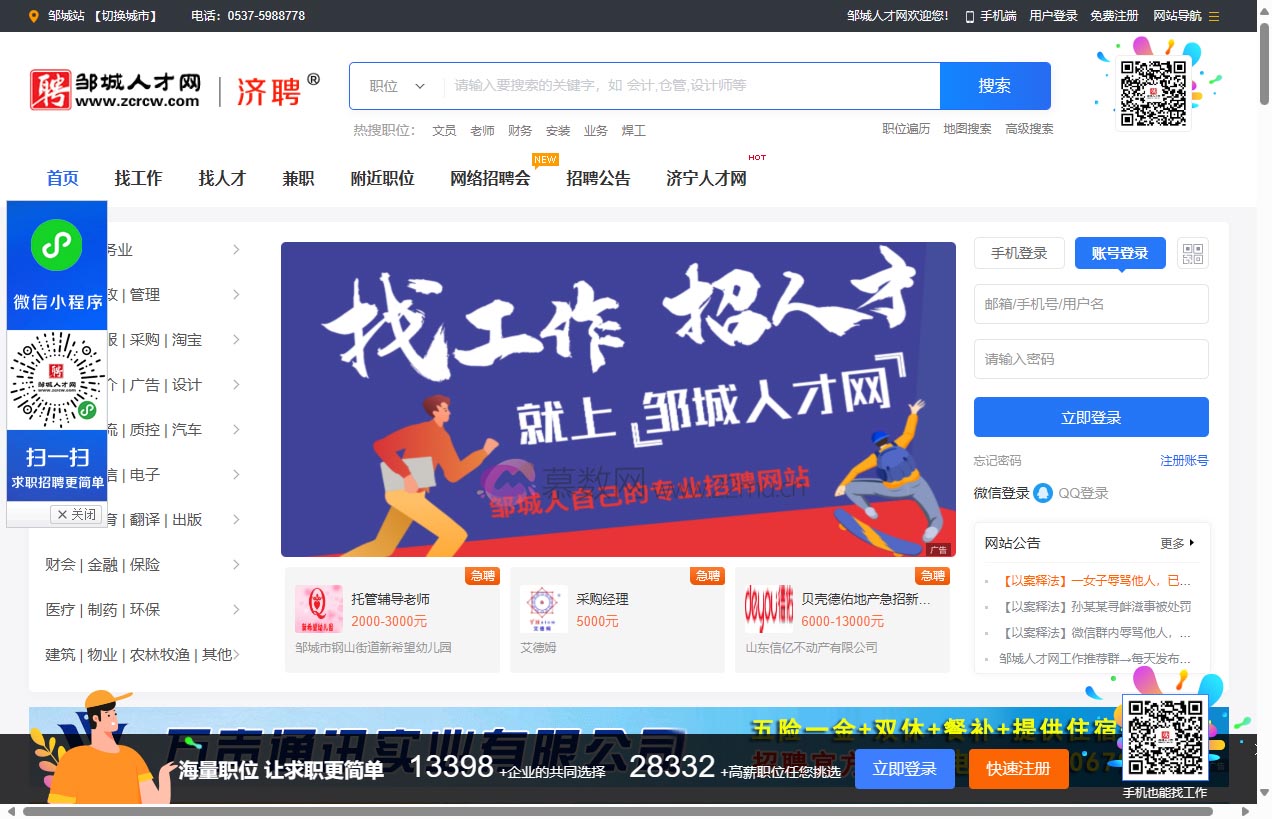Image resolution: width=1272 pixels, height=819 pixels.
Task: Click the 立即登录 login button
Action: (x=1090, y=417)
